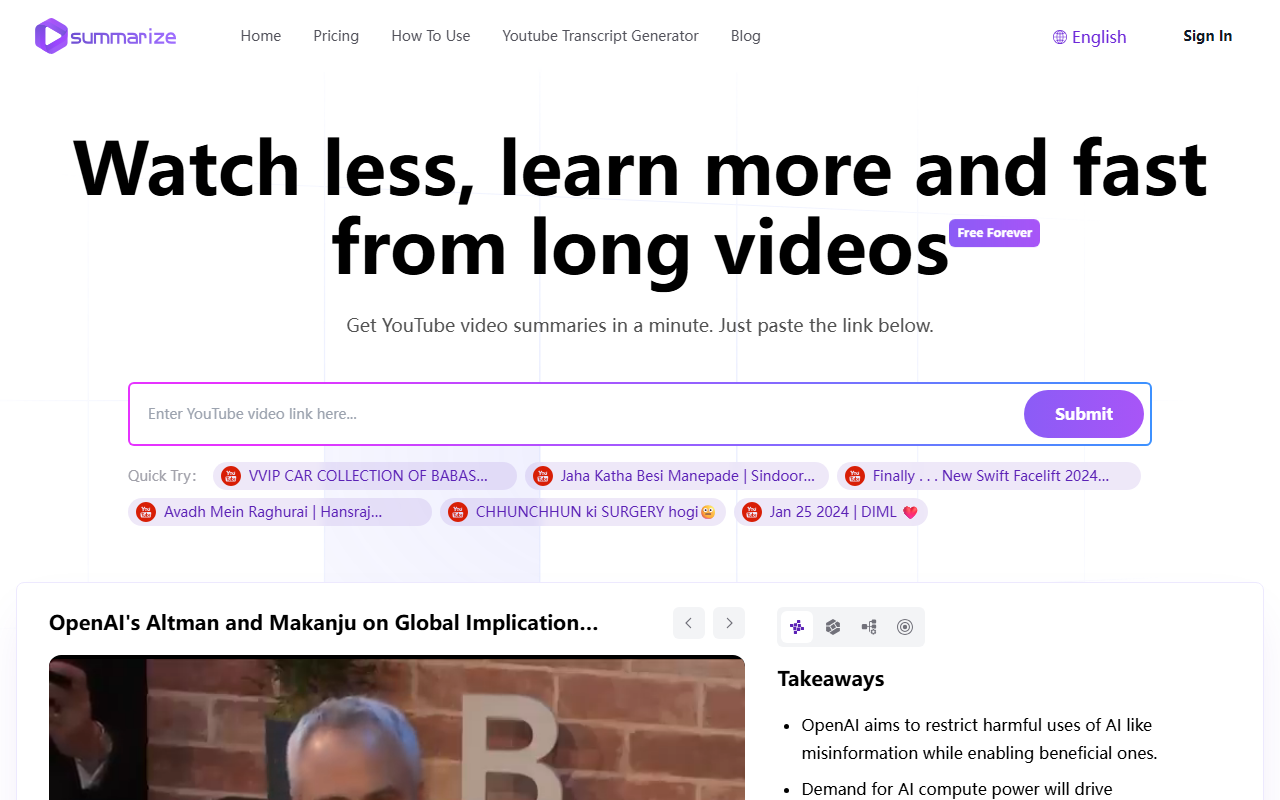Viewport: 1280px width, 800px height.
Task: Try Jan 25 2024 DIML video
Action: [831, 512]
